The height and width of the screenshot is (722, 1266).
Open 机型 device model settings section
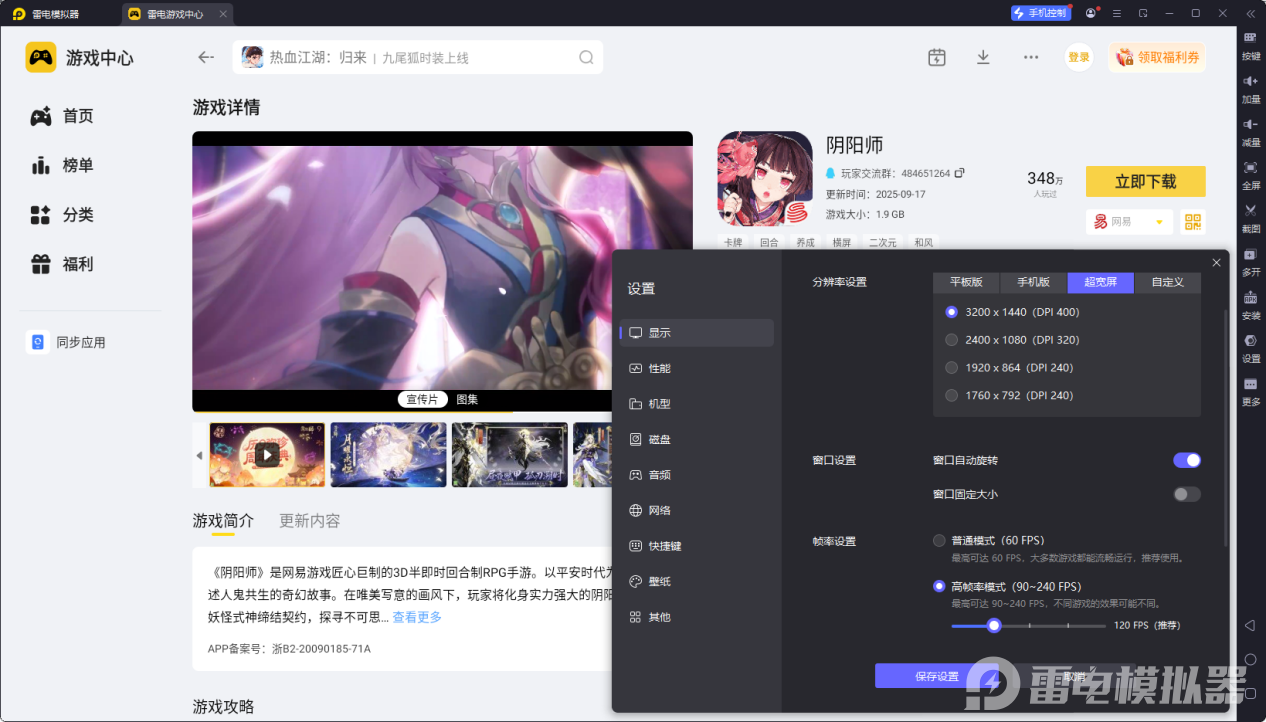coord(697,404)
